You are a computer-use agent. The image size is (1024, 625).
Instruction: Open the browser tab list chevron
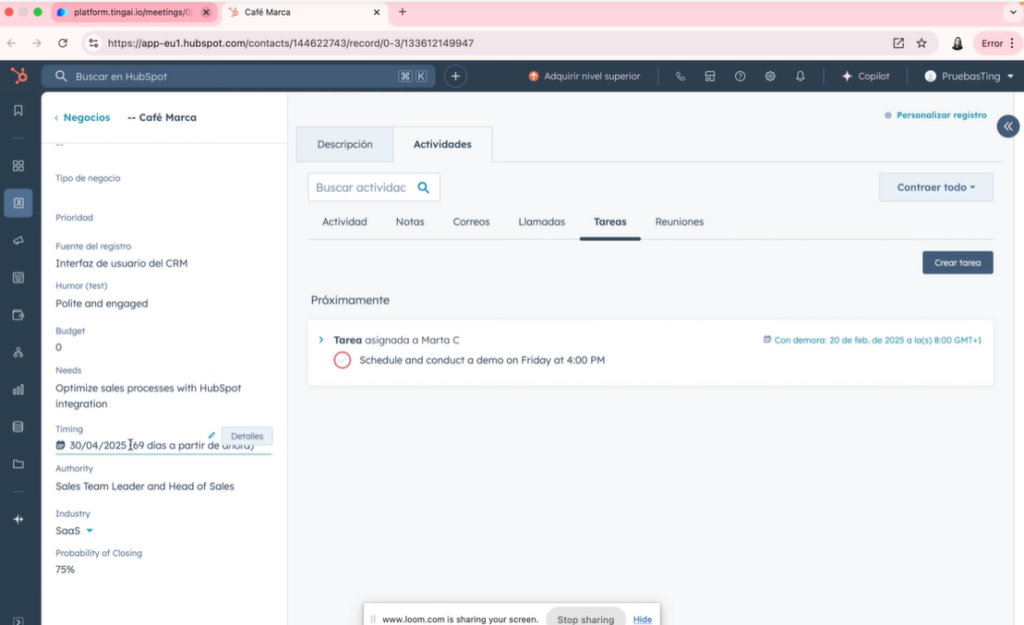[x=1013, y=12]
